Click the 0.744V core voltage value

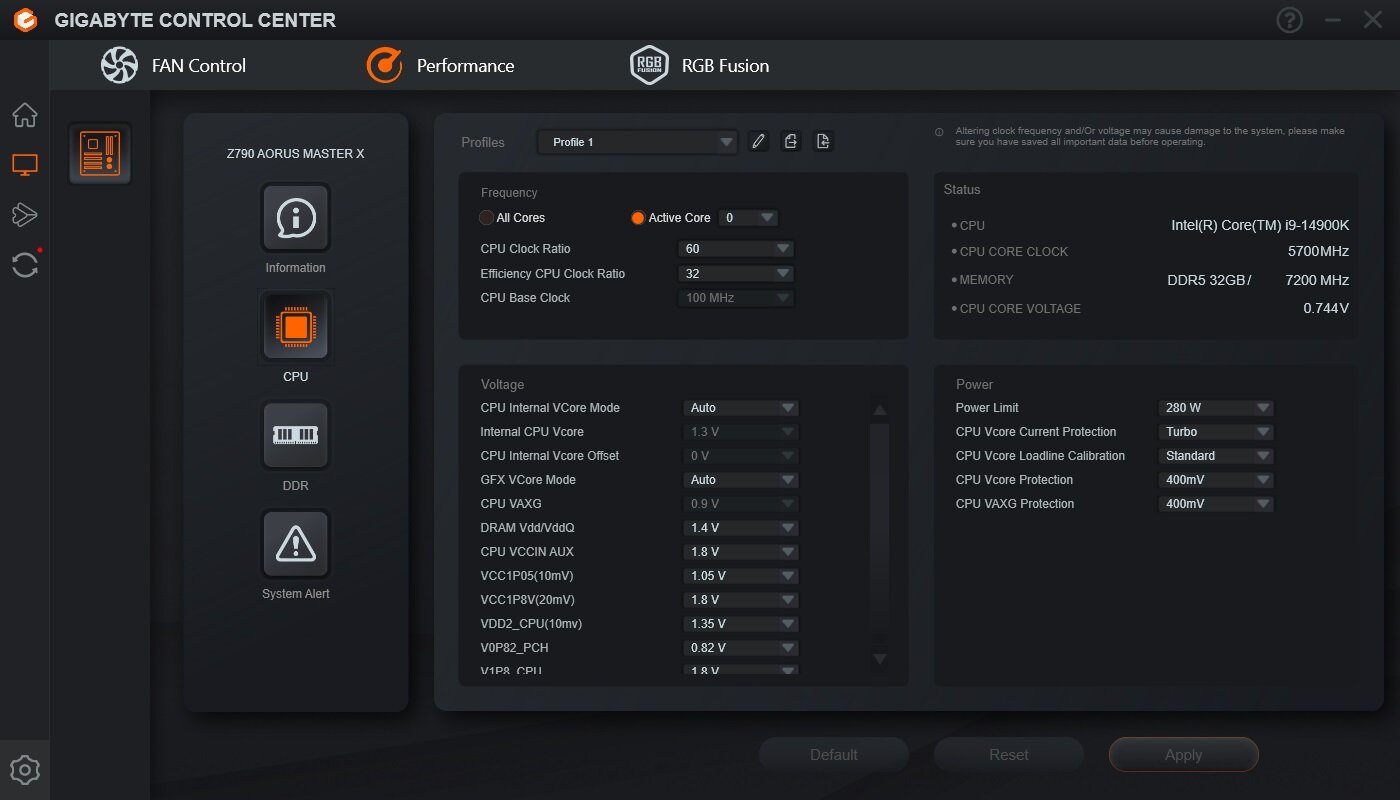(x=1326, y=309)
